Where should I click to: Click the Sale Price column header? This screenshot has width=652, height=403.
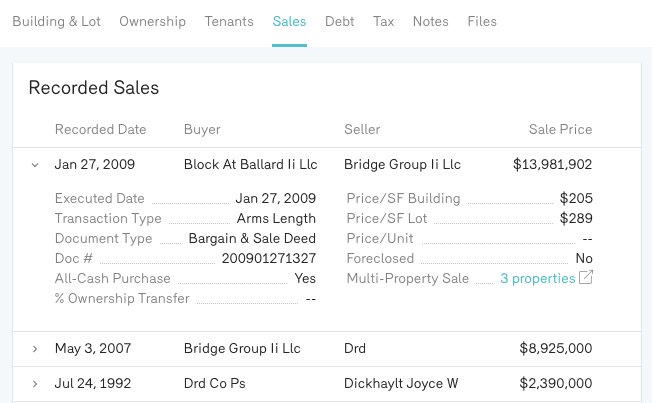pyautogui.click(x=560, y=129)
